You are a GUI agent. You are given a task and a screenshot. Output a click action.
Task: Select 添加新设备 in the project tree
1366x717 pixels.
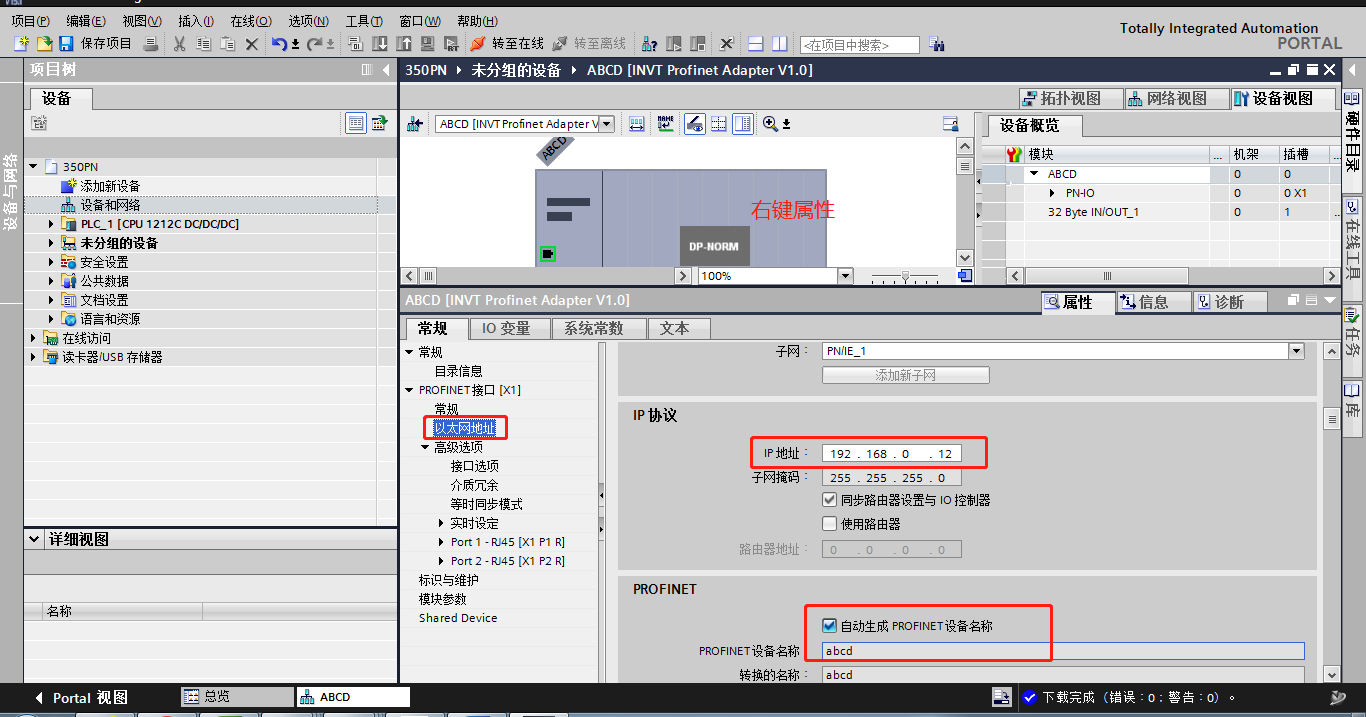coord(110,186)
